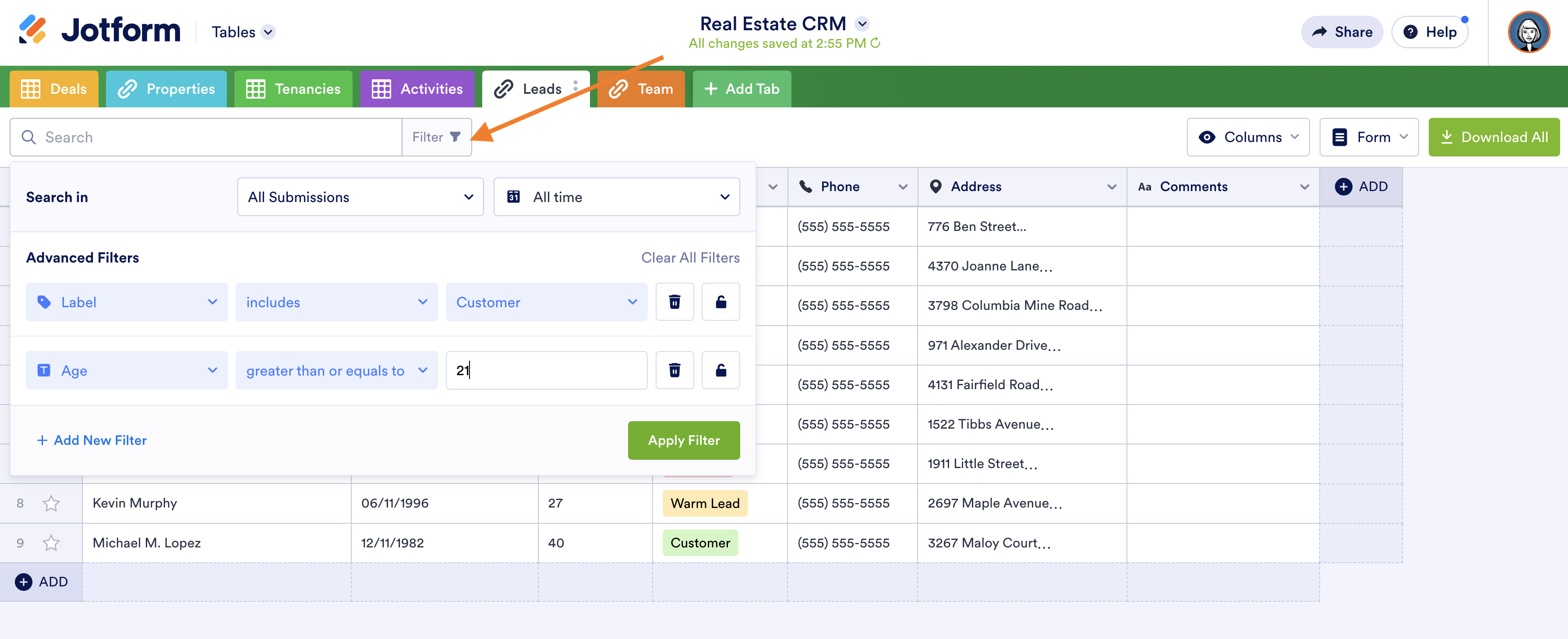Open the Leads tab options dots
The height and width of the screenshot is (639, 1568).
pos(575,86)
